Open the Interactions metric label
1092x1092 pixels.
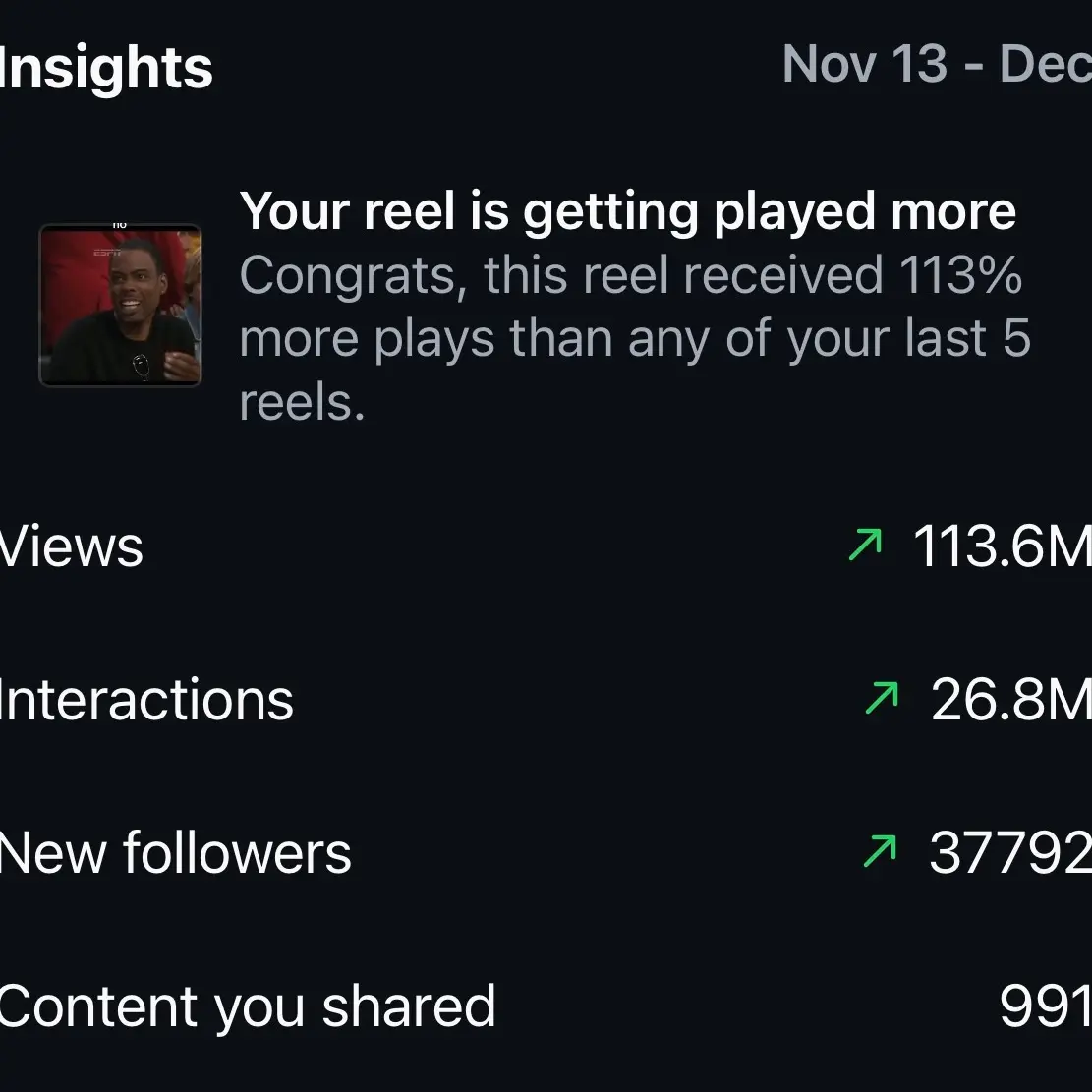tap(146, 700)
